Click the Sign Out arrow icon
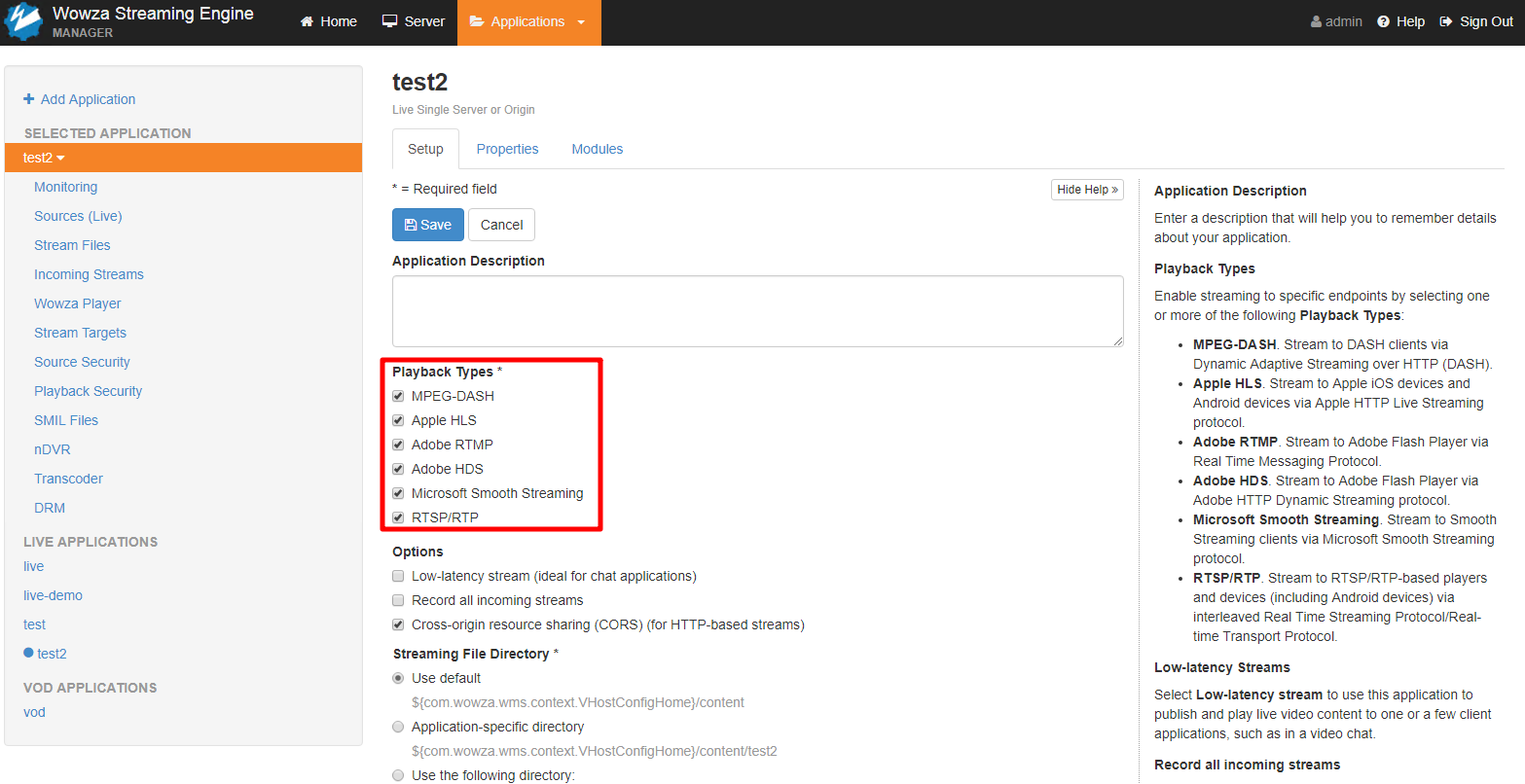Viewport: 1525px width, 784px height. pos(1446,21)
